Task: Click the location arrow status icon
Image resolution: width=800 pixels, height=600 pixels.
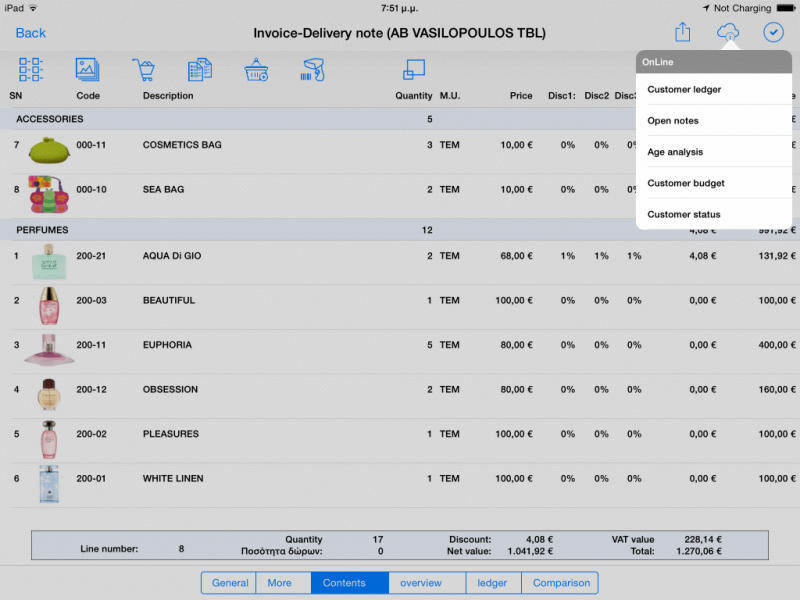Action: point(706,8)
